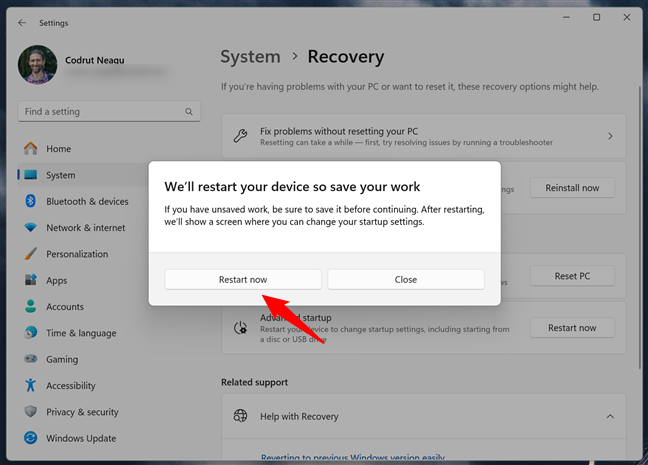The image size is (648, 465).
Task: Maximize the Settings window
Action: pyautogui.click(x=596, y=17)
